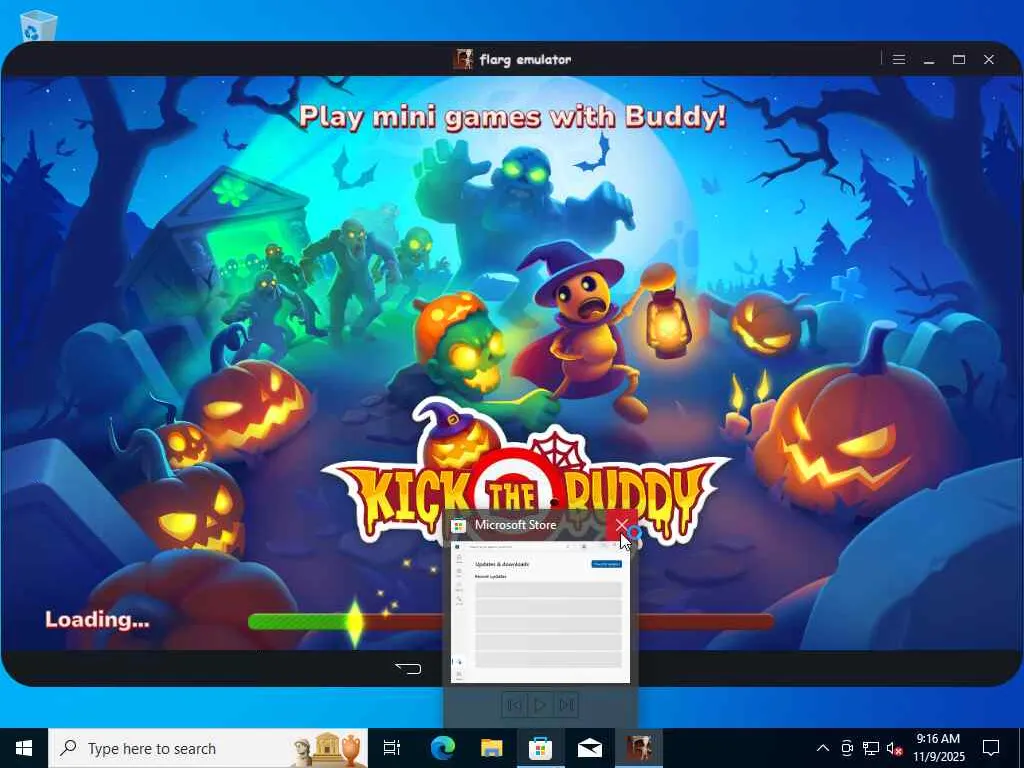Launch Microsoft Edge from the taskbar
This screenshot has height=768, width=1024.
click(x=443, y=748)
